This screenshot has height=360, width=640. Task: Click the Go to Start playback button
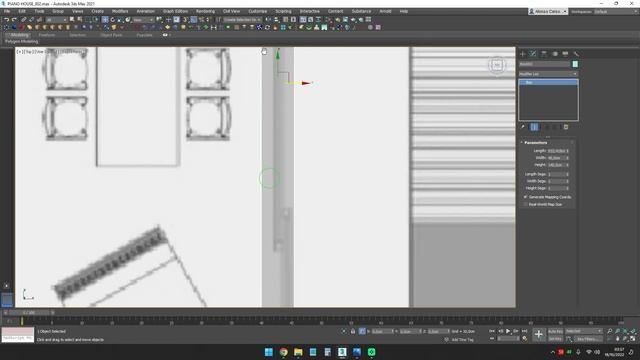click(492, 331)
